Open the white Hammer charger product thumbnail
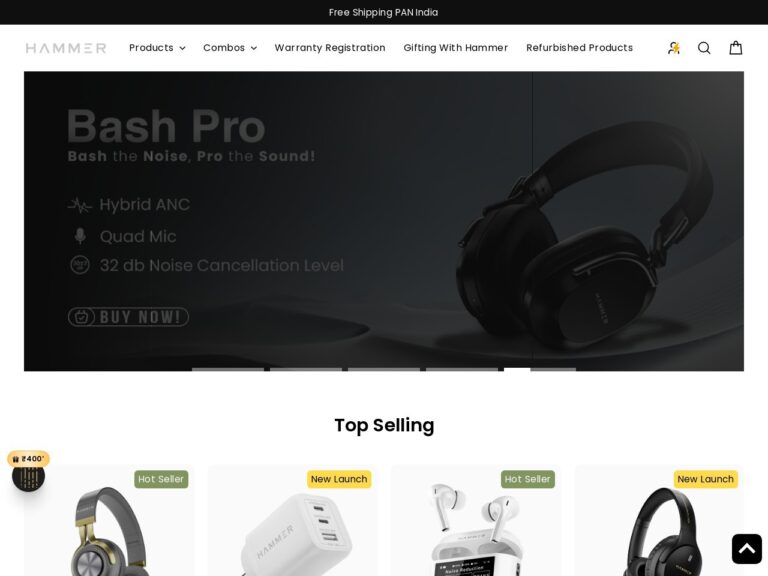The height and width of the screenshot is (576, 768). click(x=292, y=521)
